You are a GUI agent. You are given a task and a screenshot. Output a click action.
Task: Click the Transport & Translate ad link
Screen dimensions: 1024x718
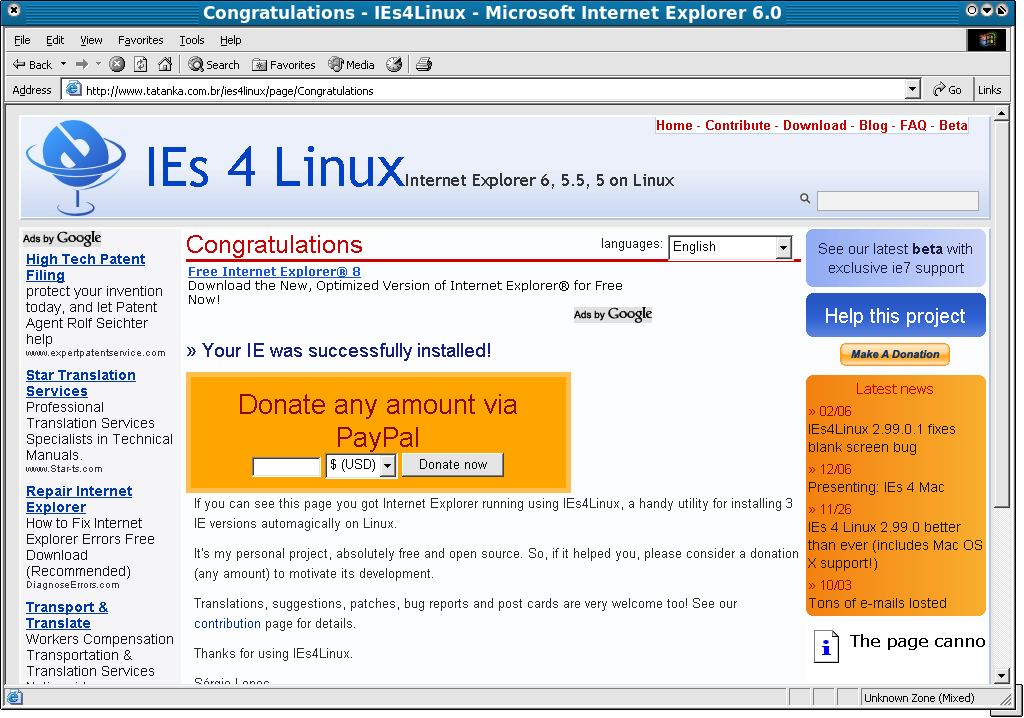[67, 615]
